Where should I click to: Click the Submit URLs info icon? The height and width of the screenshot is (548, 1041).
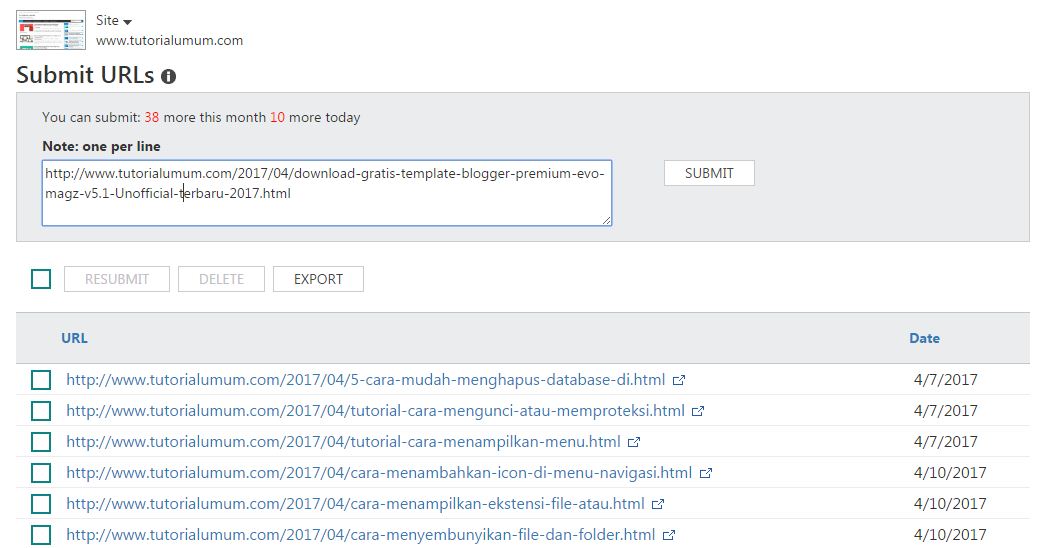click(x=169, y=76)
